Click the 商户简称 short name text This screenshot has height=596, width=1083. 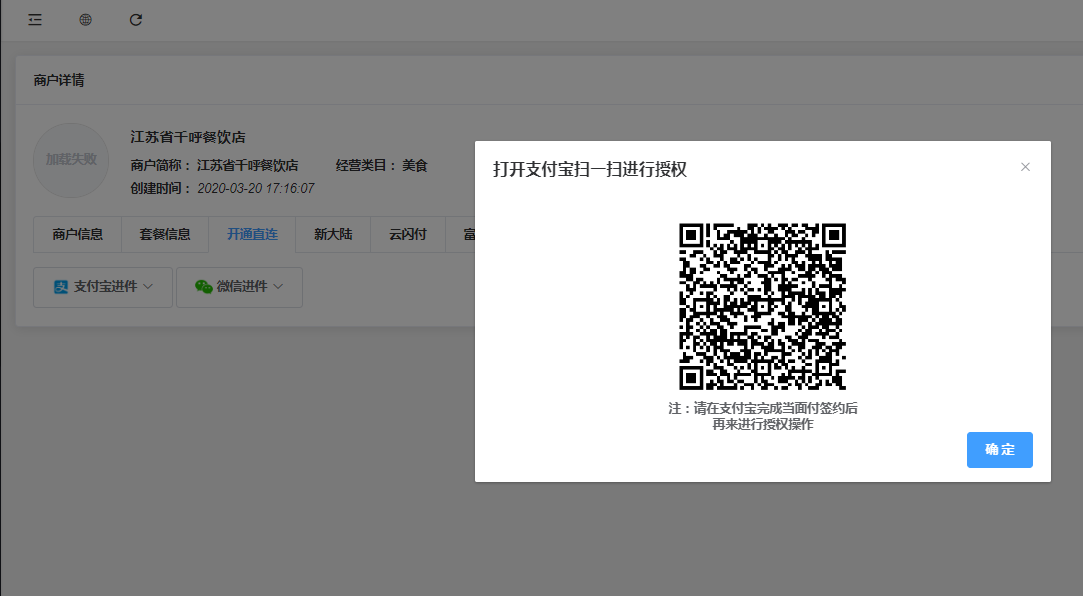[214, 166]
